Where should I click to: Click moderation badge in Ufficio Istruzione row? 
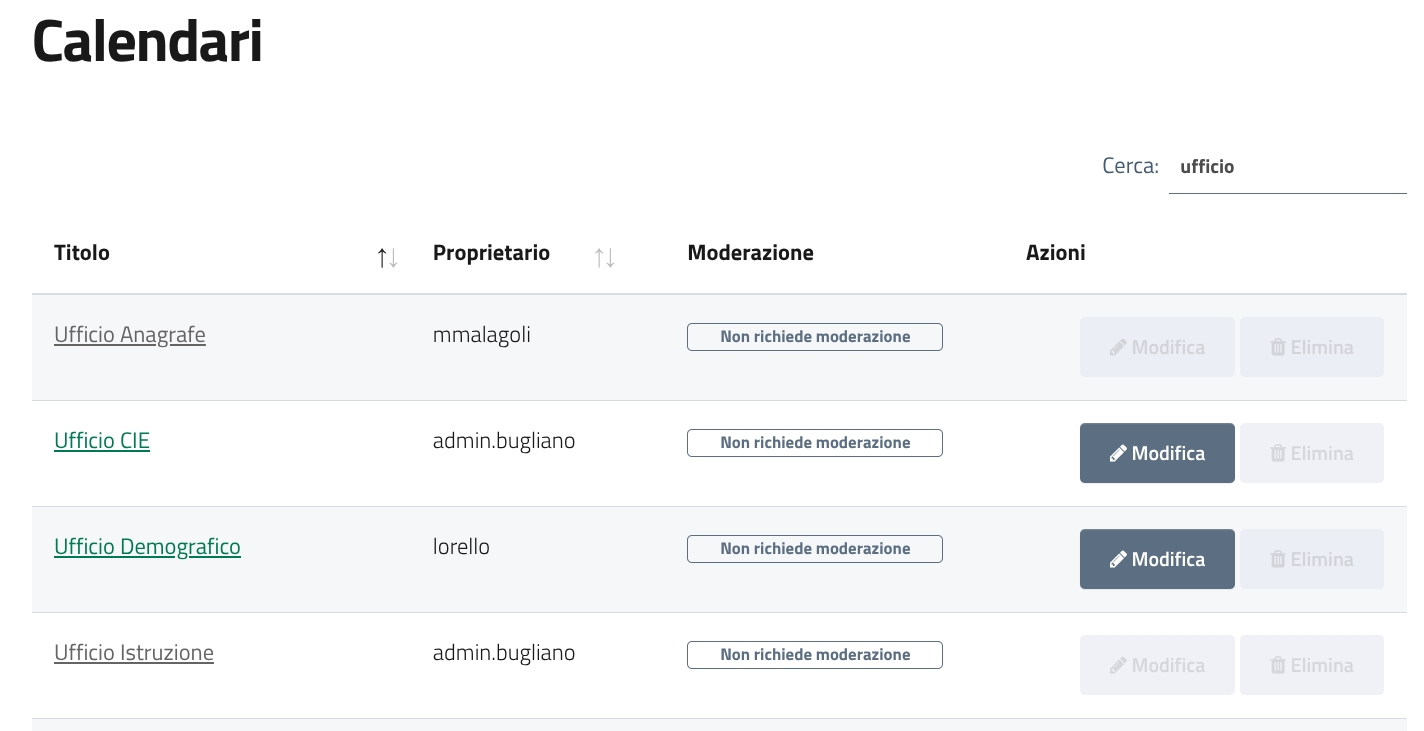pos(814,655)
